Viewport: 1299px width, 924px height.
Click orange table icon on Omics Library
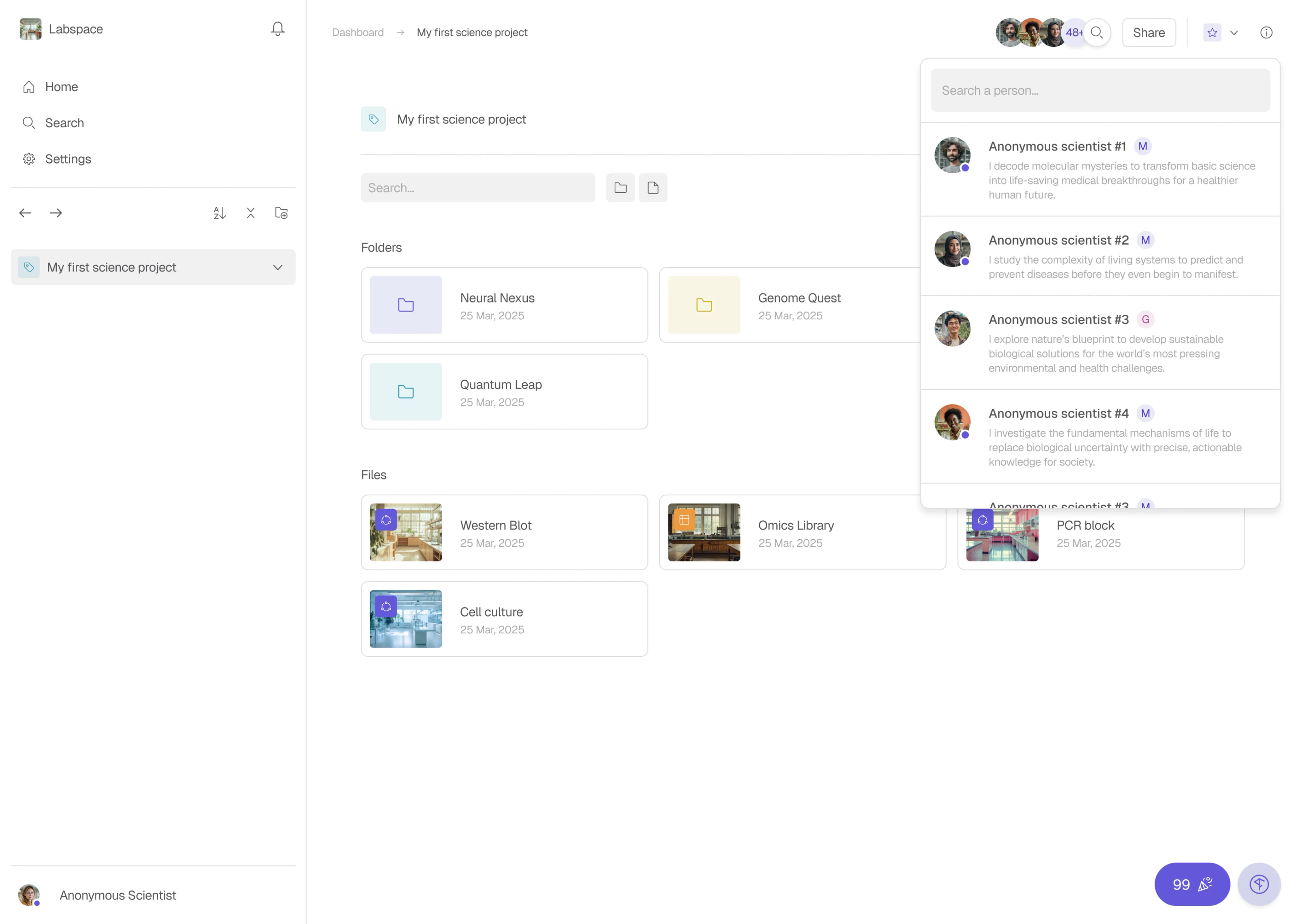pyautogui.click(x=684, y=519)
